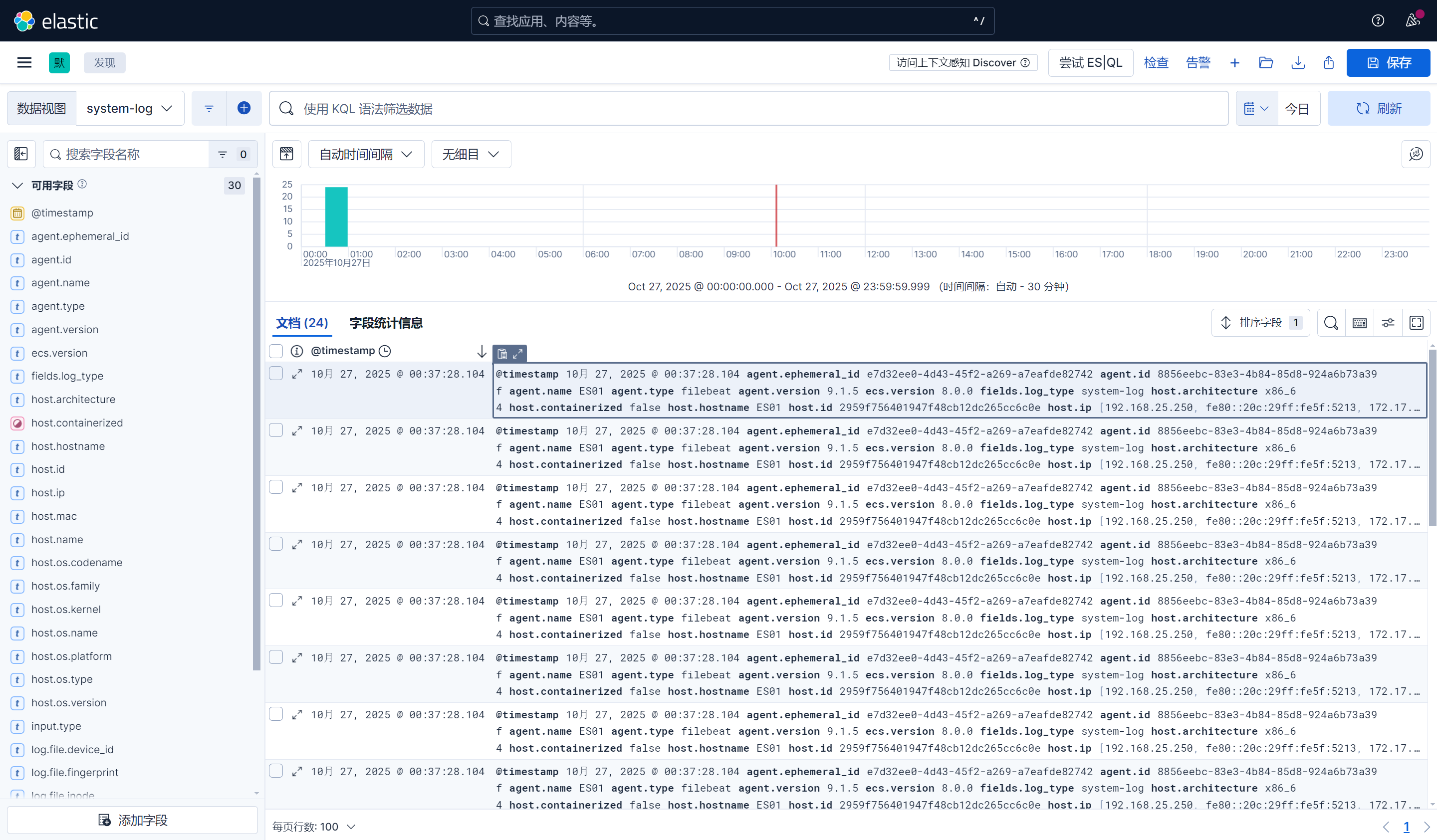Open rows per page 100 dropdown
This screenshot has height=840, width=1437.
click(314, 827)
